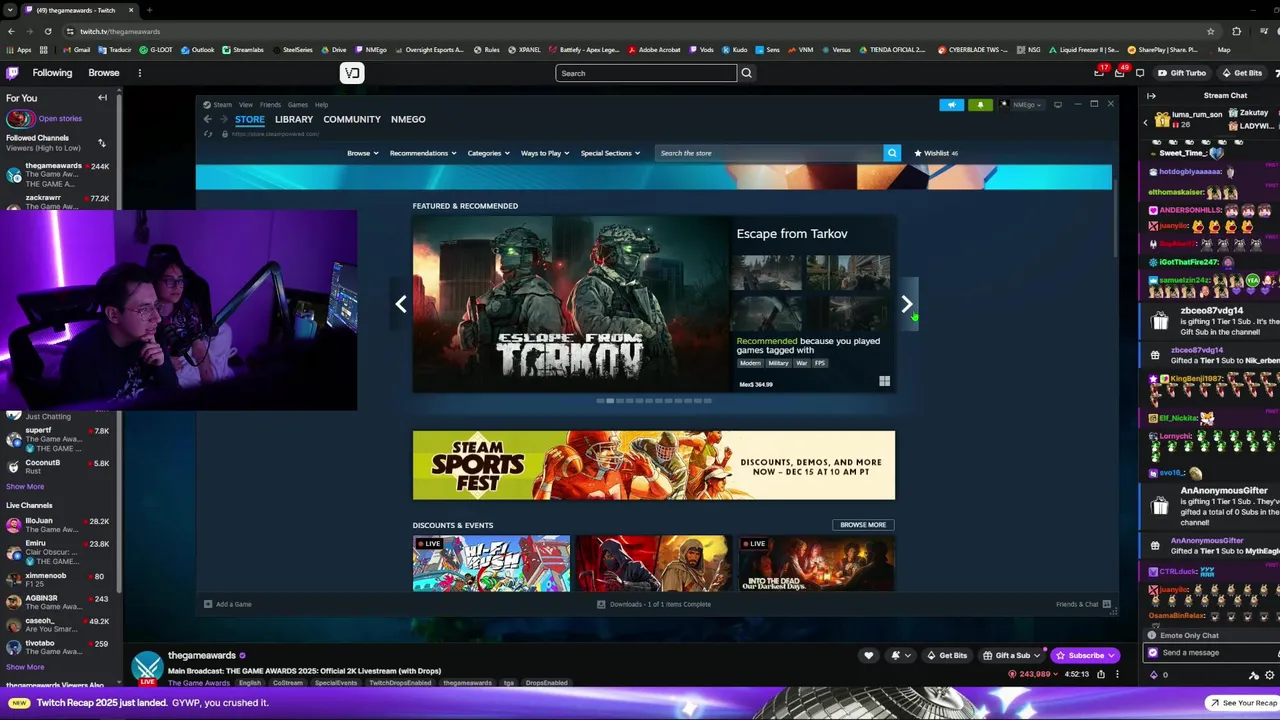Select carousel pagination dot under Tarkov banner
Screen dimensions: 1280x720
tap(610, 401)
